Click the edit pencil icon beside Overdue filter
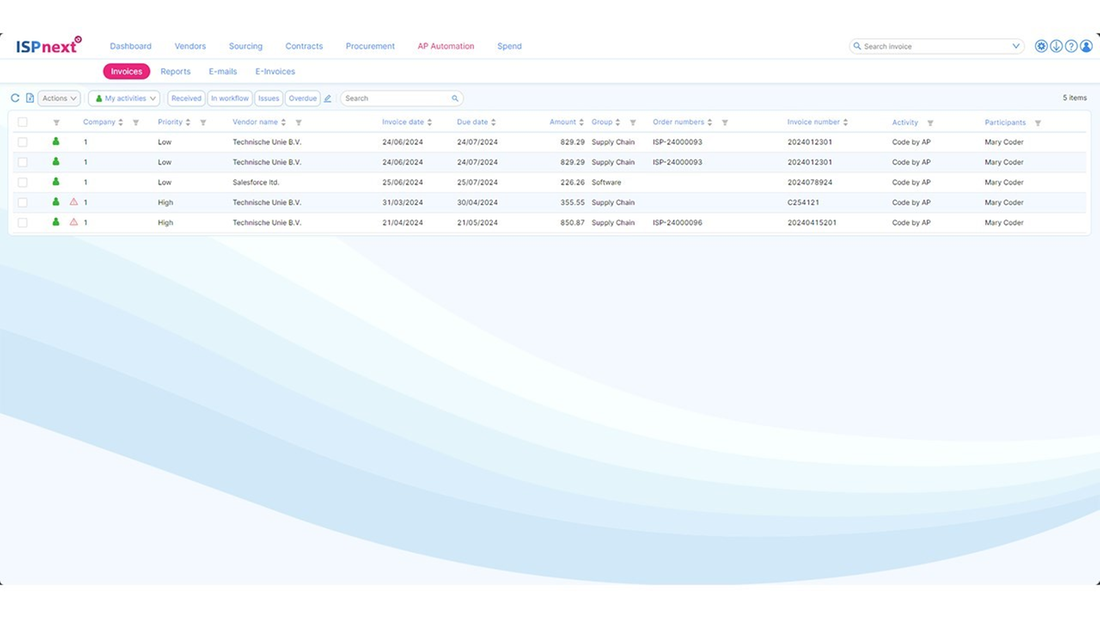Viewport: 1100px width, 619px height. tap(326, 98)
